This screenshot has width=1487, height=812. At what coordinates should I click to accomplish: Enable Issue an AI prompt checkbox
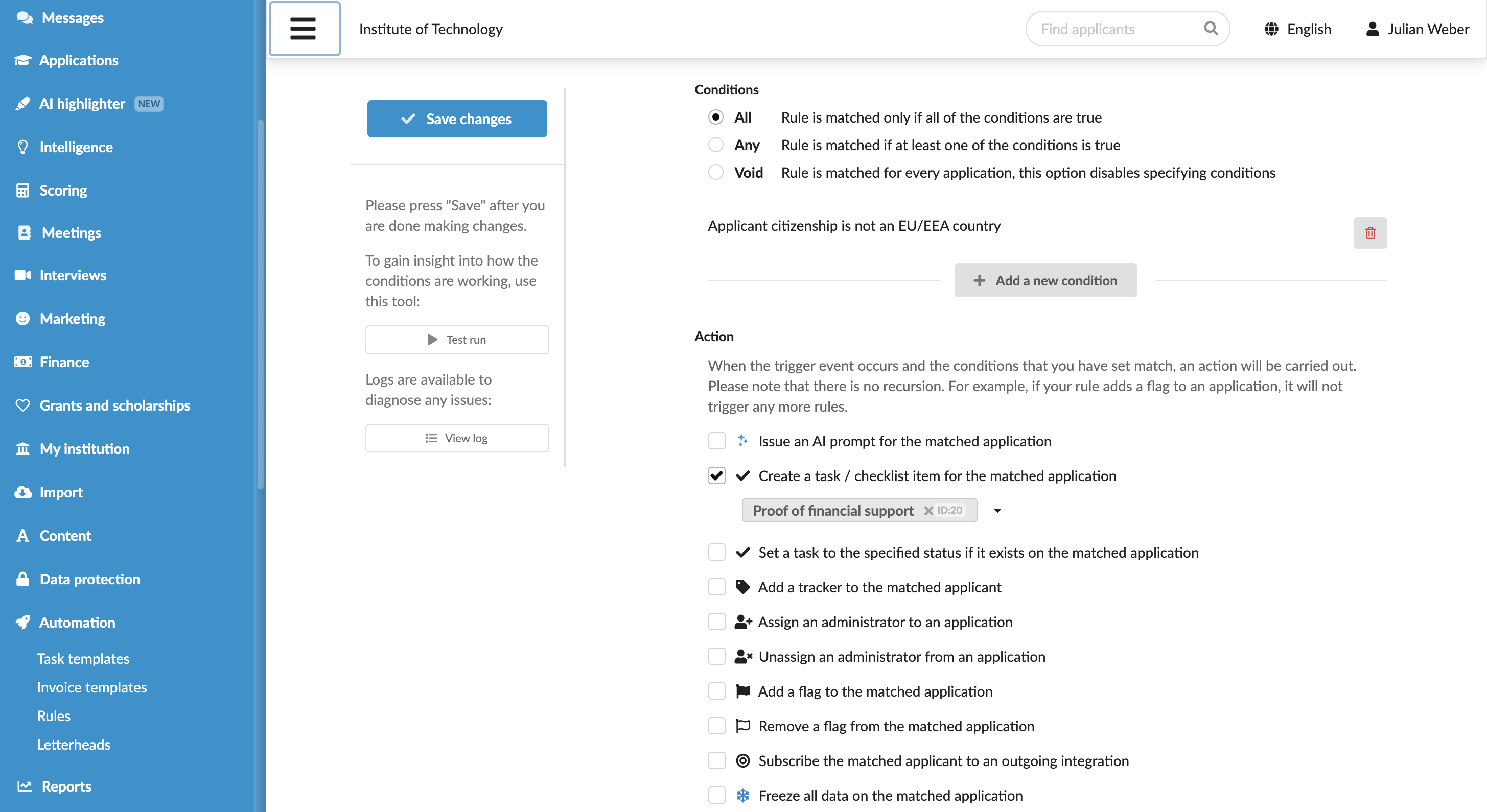click(x=716, y=441)
